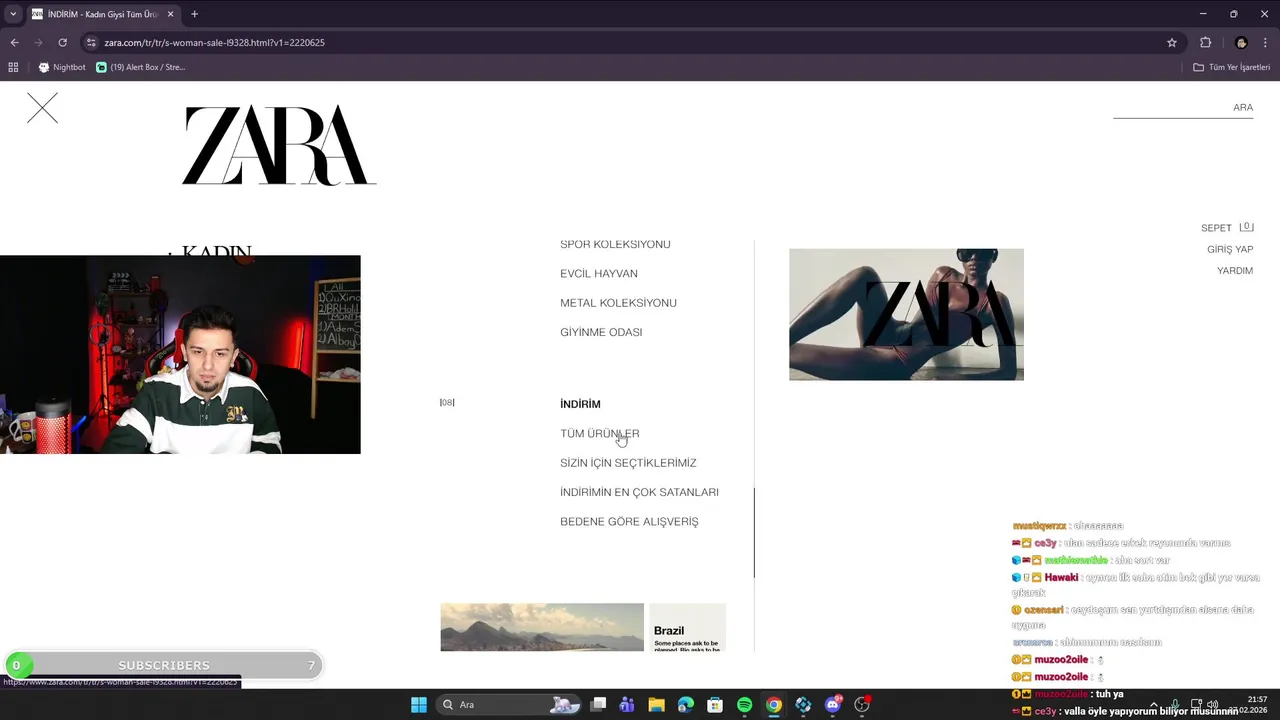Open the Tüm Yer İşaretleri folder
The image size is (1280, 720).
(x=1232, y=67)
